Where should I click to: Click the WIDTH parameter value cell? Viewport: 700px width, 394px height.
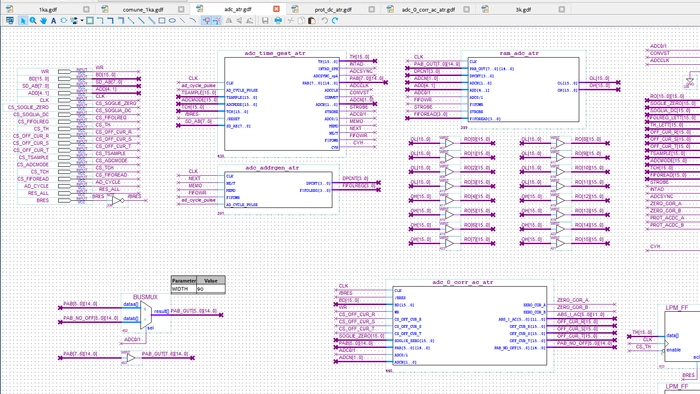pyautogui.click(x=211, y=289)
